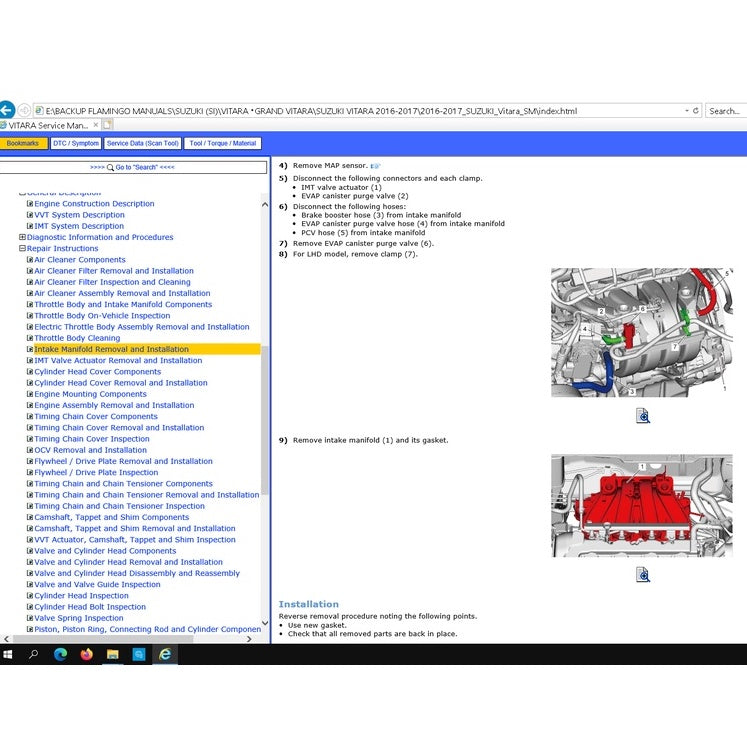
Task: Launch Firefox from the taskbar
Action: pyautogui.click(x=86, y=654)
